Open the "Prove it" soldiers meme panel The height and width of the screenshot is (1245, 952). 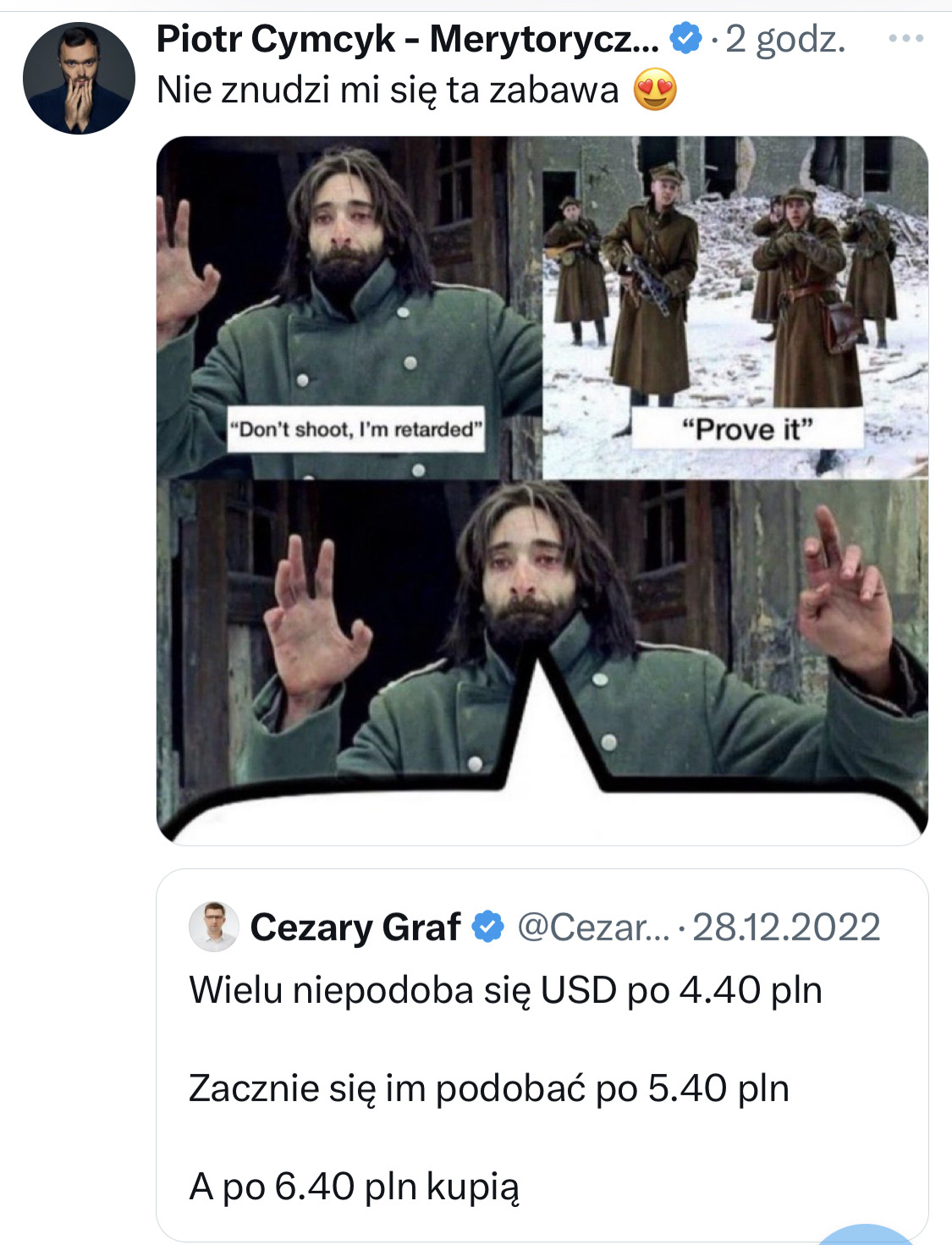tap(735, 308)
